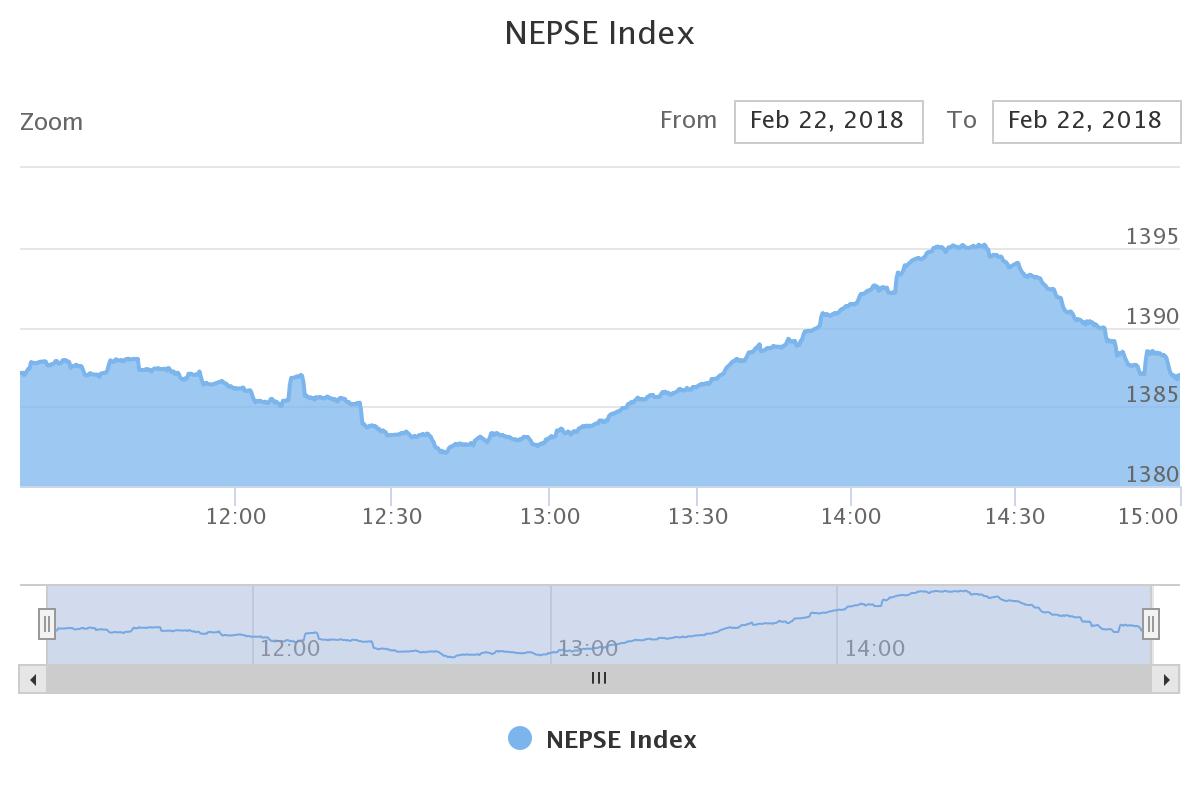Click the Zoom label

pyautogui.click(x=51, y=122)
